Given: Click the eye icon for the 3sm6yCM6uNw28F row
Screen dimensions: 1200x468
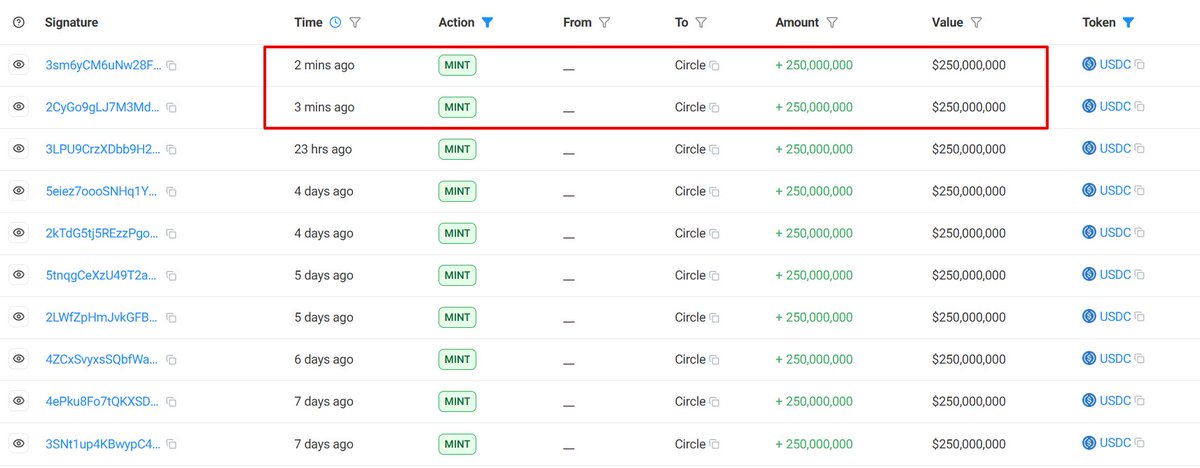Looking at the screenshot, I should click(x=18, y=65).
